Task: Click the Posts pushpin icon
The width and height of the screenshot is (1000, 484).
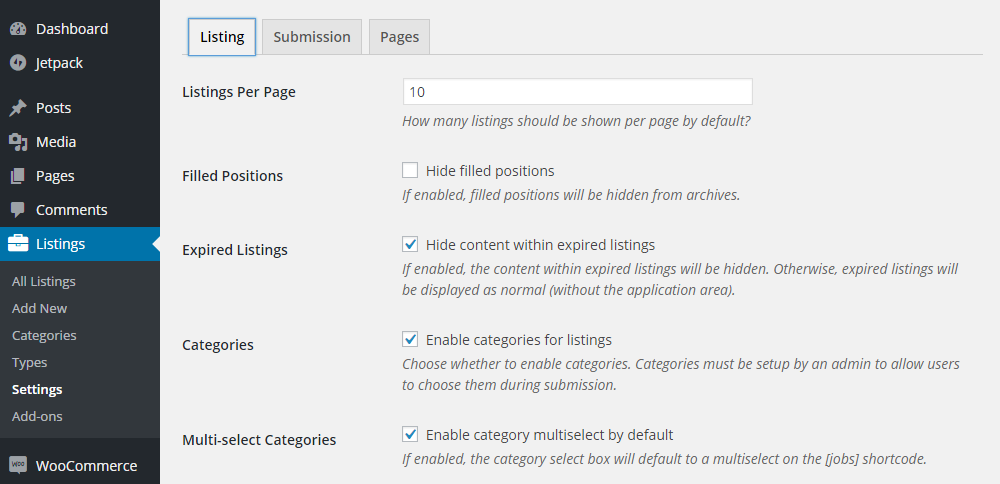Action: (x=18, y=108)
